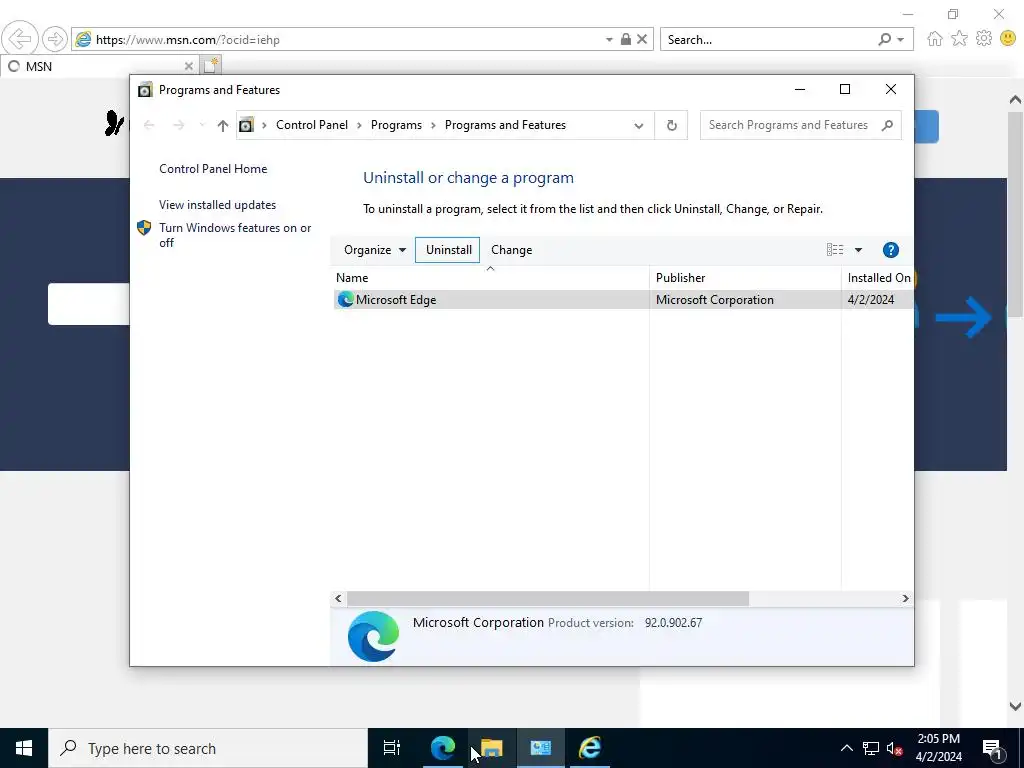
Task: Click the Explorer Back arrow in Programs and Features
Action: coord(149,125)
